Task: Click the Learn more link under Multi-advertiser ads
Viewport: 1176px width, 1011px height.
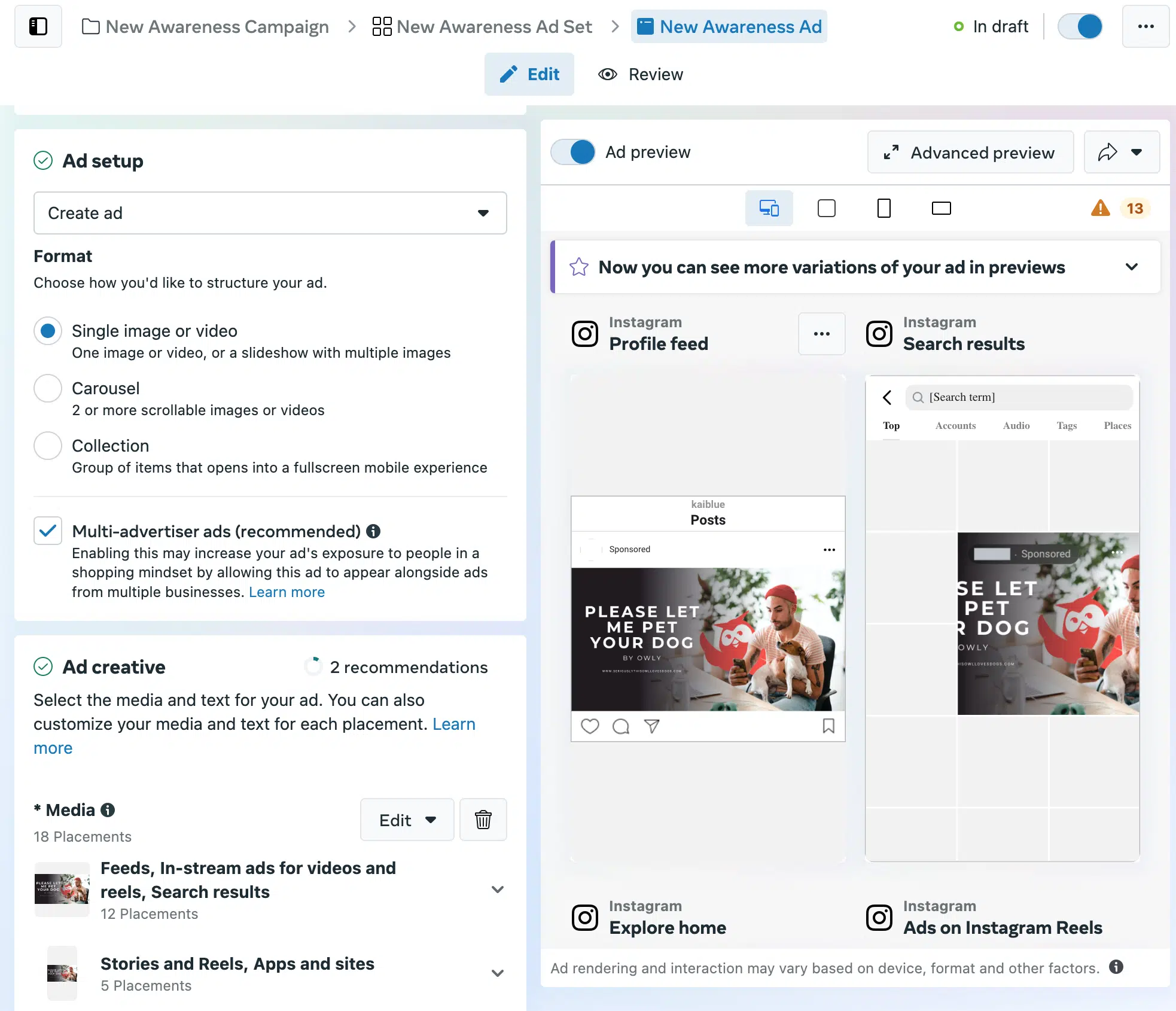Action: point(287,592)
